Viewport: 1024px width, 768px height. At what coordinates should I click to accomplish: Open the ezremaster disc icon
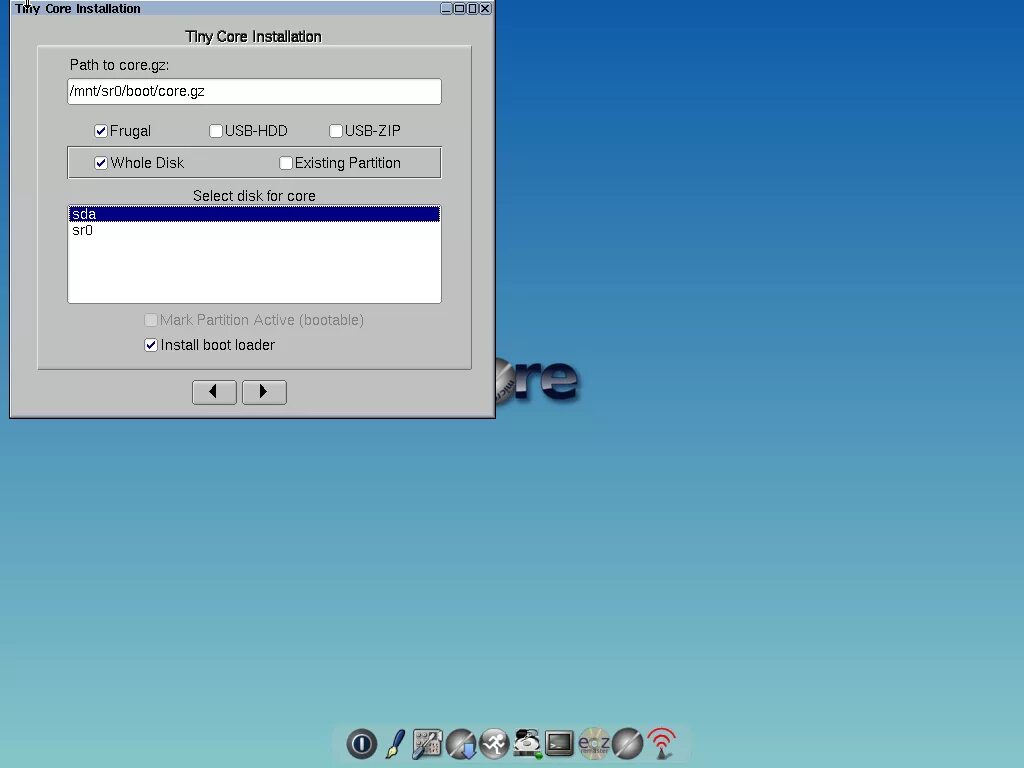[x=594, y=744]
